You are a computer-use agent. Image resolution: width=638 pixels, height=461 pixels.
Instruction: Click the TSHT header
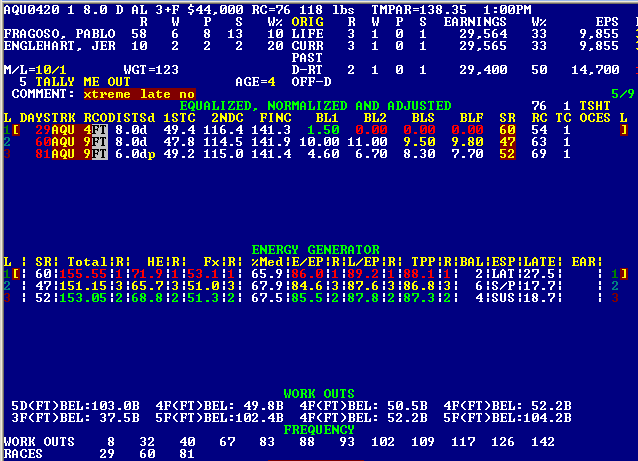click(x=595, y=106)
